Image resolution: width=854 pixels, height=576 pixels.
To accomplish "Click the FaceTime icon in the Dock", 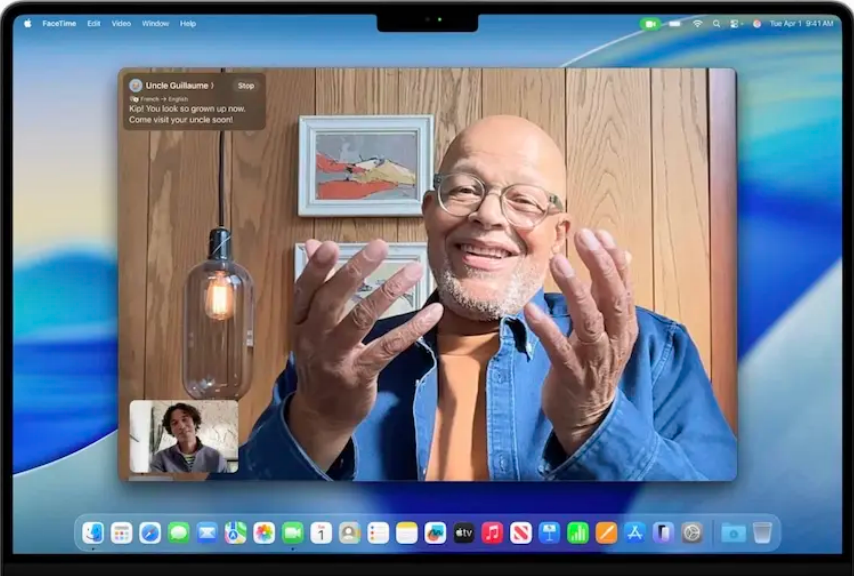I will tap(292, 532).
